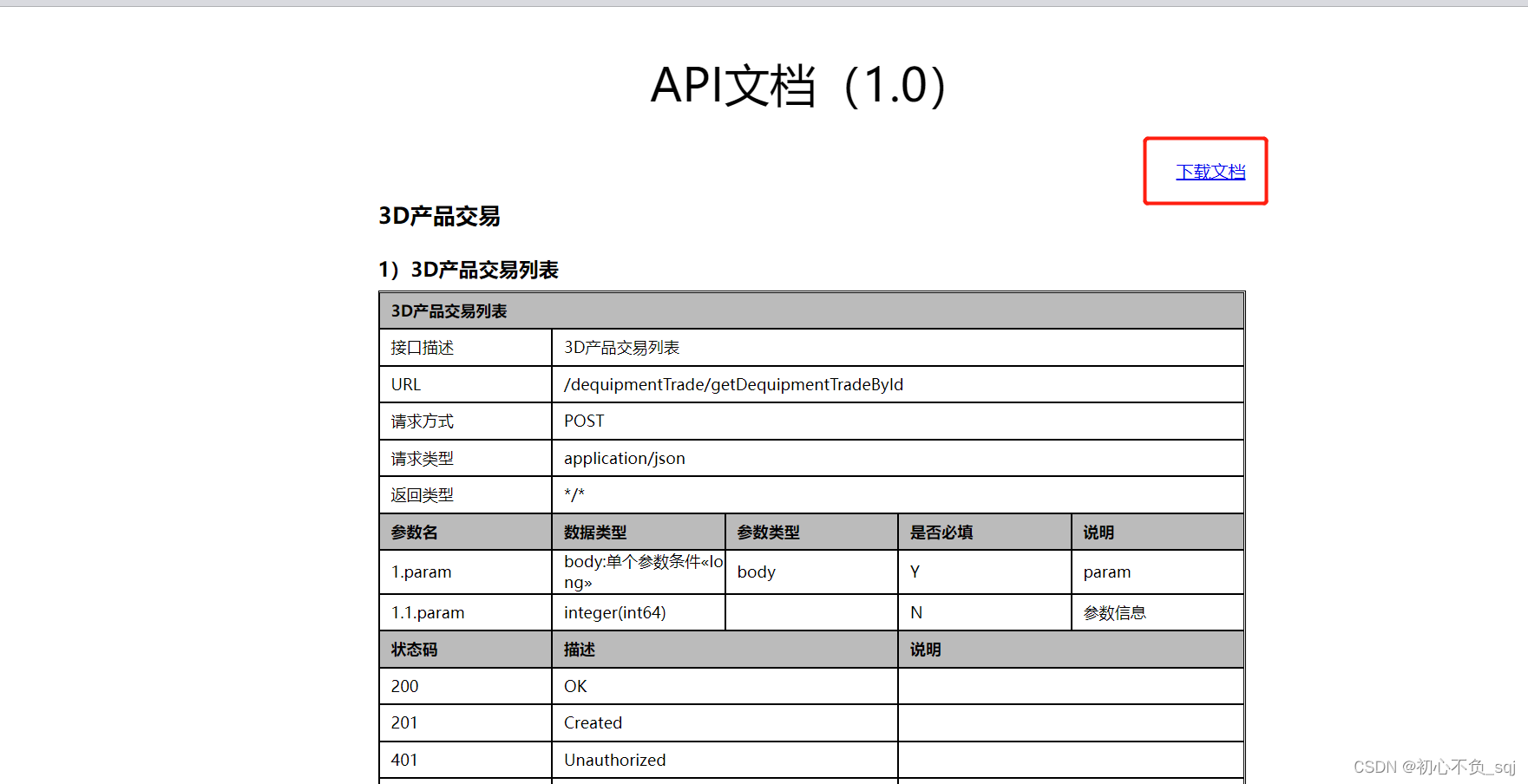The image size is (1528, 784).
Task: Click the 返回类型 label cell
Action: pos(465,495)
